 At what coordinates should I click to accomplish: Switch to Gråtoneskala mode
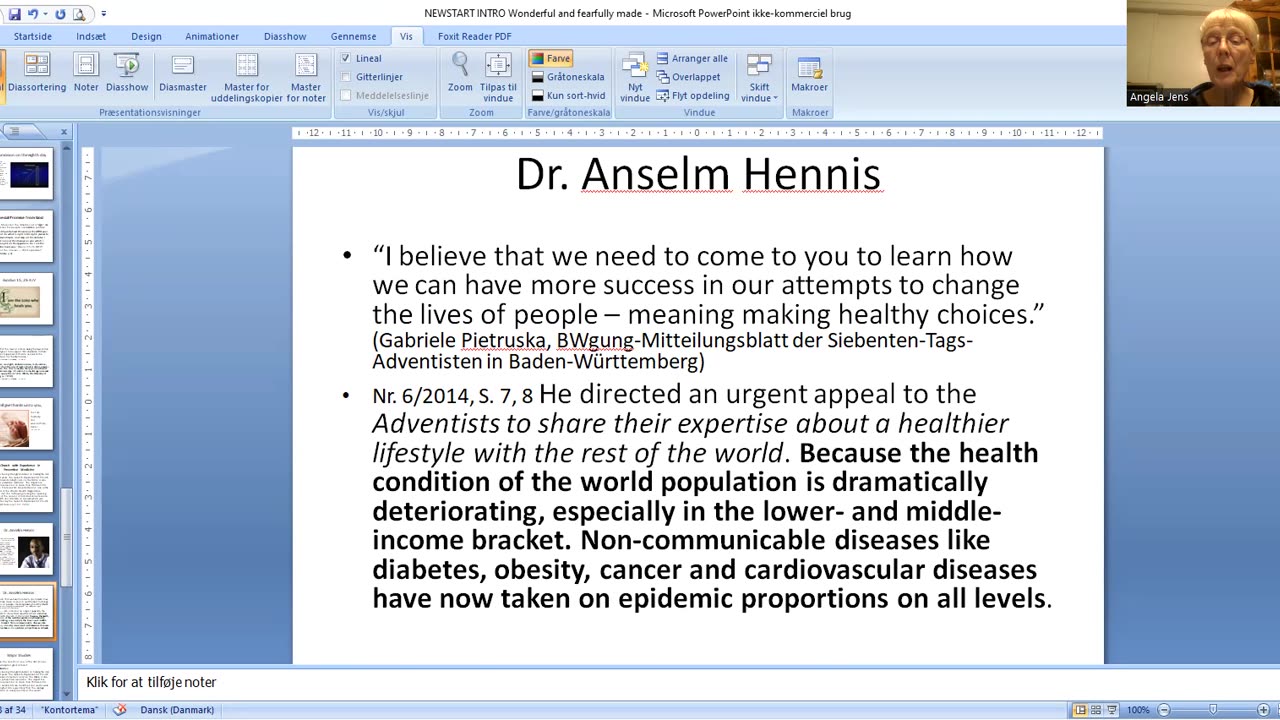568,77
